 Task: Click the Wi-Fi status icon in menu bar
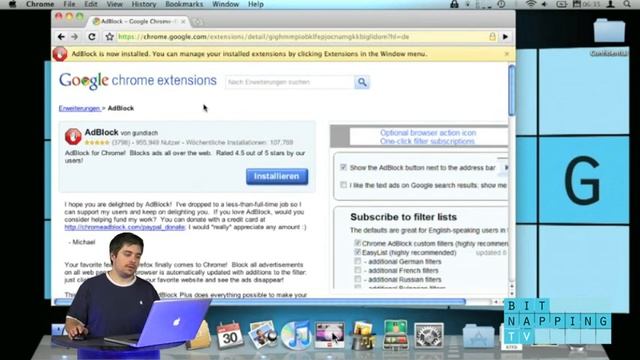[531, 4]
